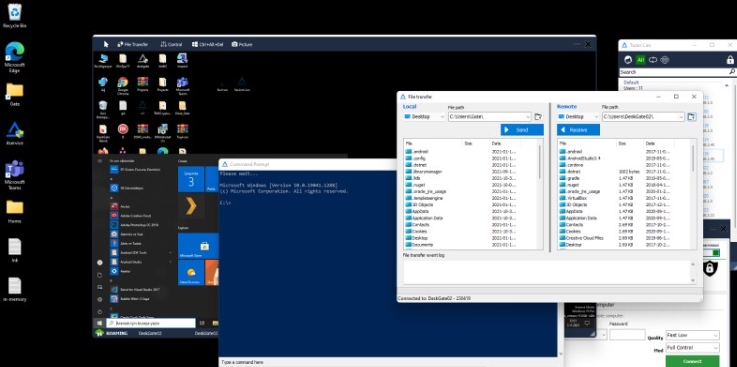Open the Quality dropdown showing Fast Low
Viewport: 737px width, 367px height.
(x=692, y=336)
